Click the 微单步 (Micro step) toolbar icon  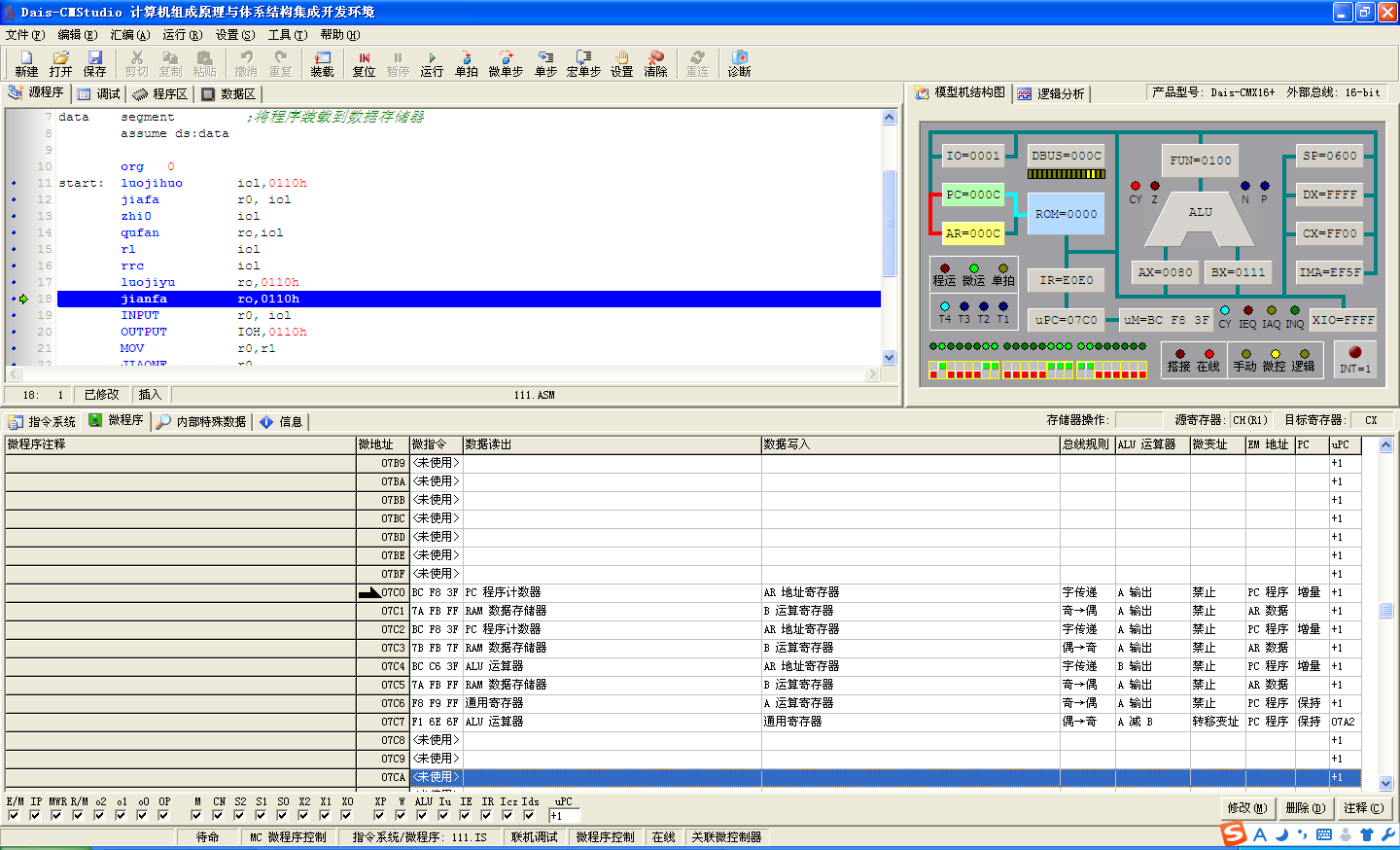(506, 64)
